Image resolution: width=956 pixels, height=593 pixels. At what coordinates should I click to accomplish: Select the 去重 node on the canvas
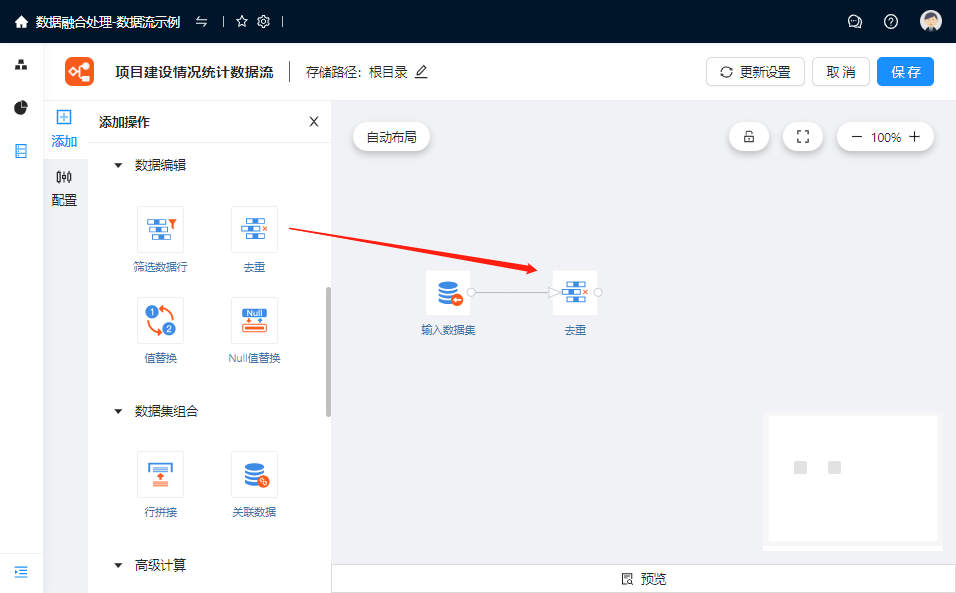(x=575, y=293)
